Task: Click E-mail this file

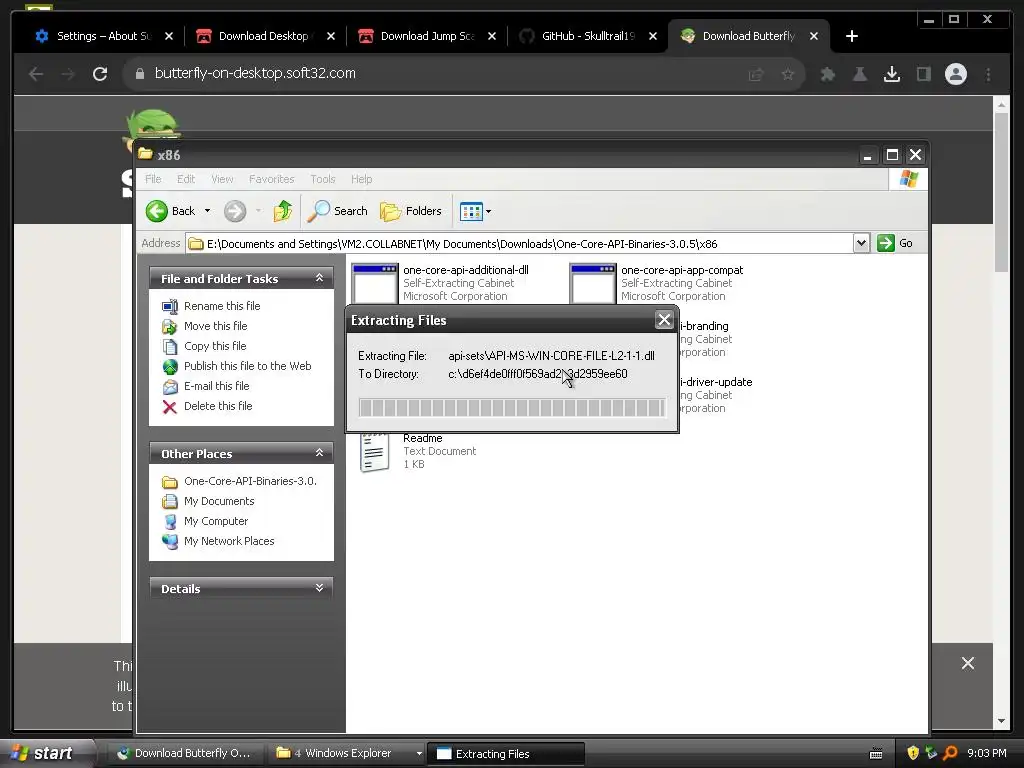Action: pos(217,386)
